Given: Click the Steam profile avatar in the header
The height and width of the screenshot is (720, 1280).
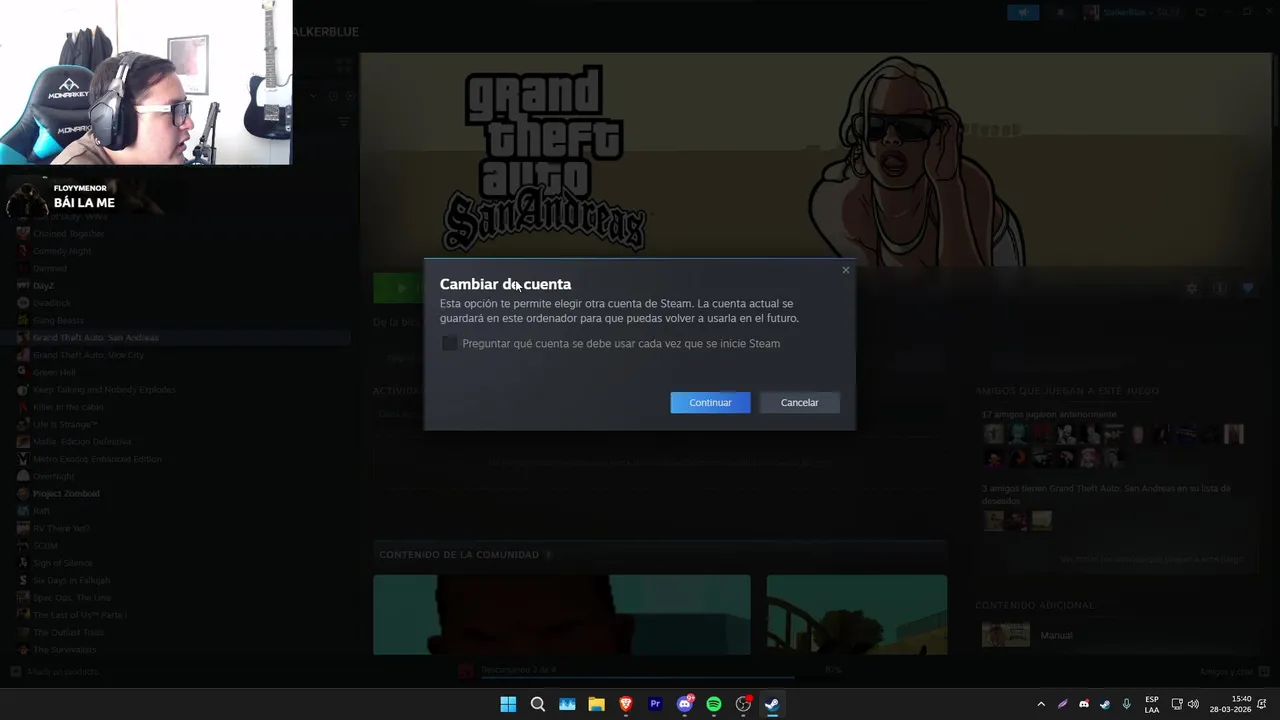Looking at the screenshot, I should click(1091, 12).
